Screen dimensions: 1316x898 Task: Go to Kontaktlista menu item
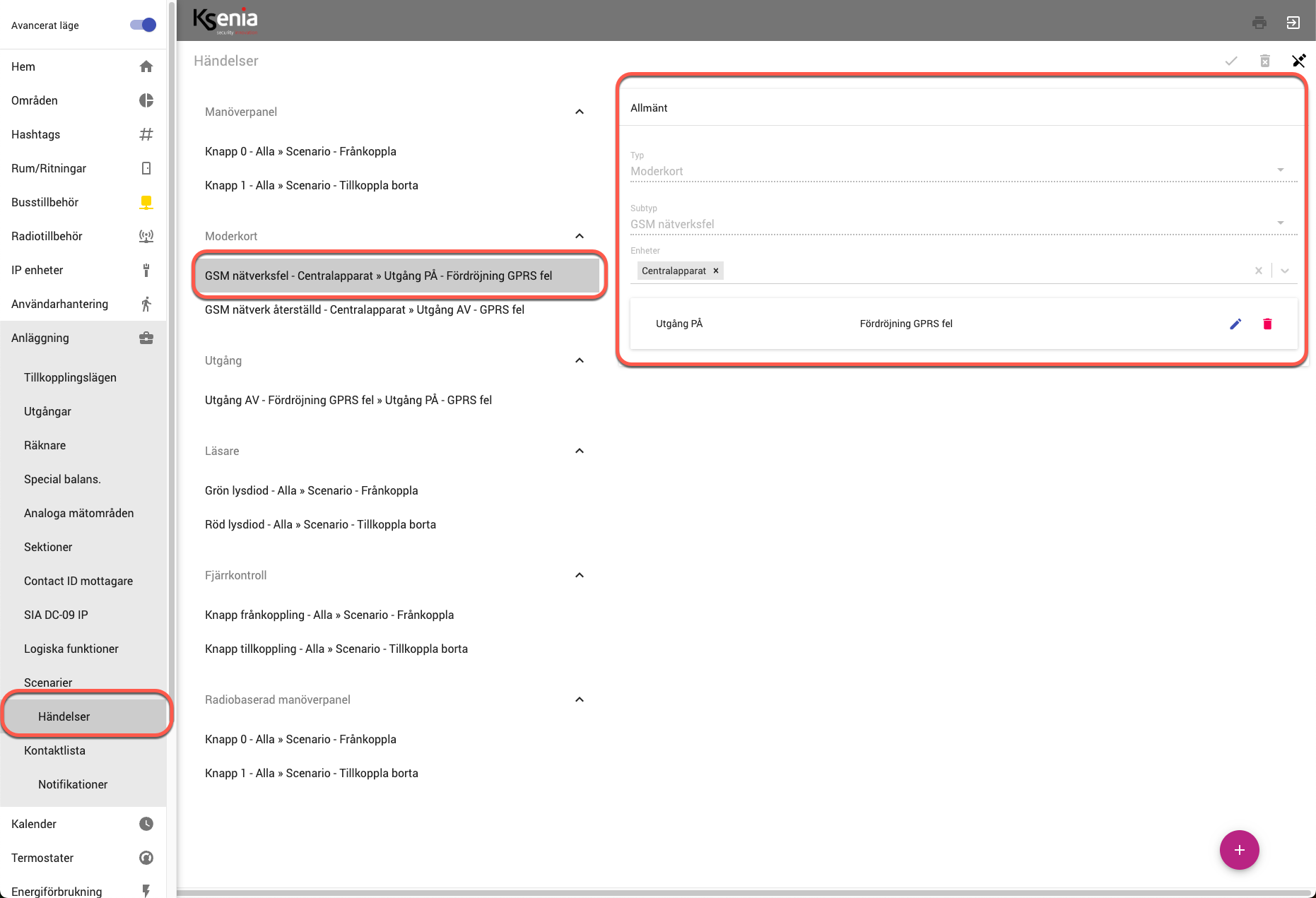54,750
